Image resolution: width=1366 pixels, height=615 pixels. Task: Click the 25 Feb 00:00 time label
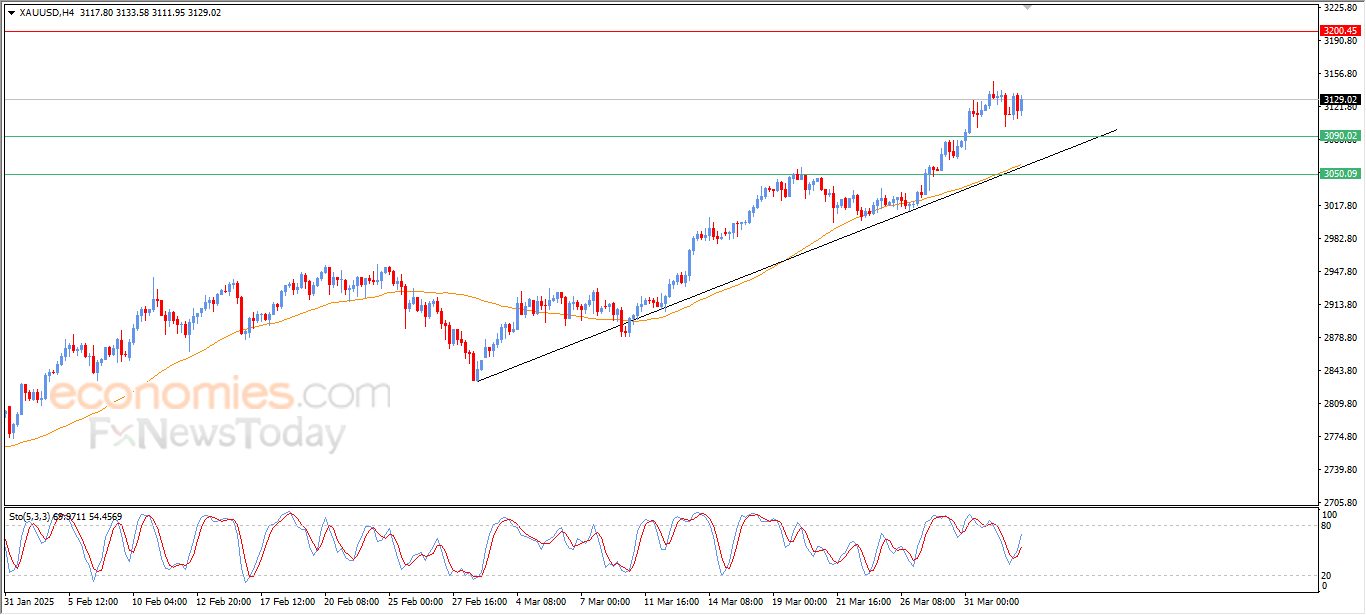pyautogui.click(x=414, y=602)
